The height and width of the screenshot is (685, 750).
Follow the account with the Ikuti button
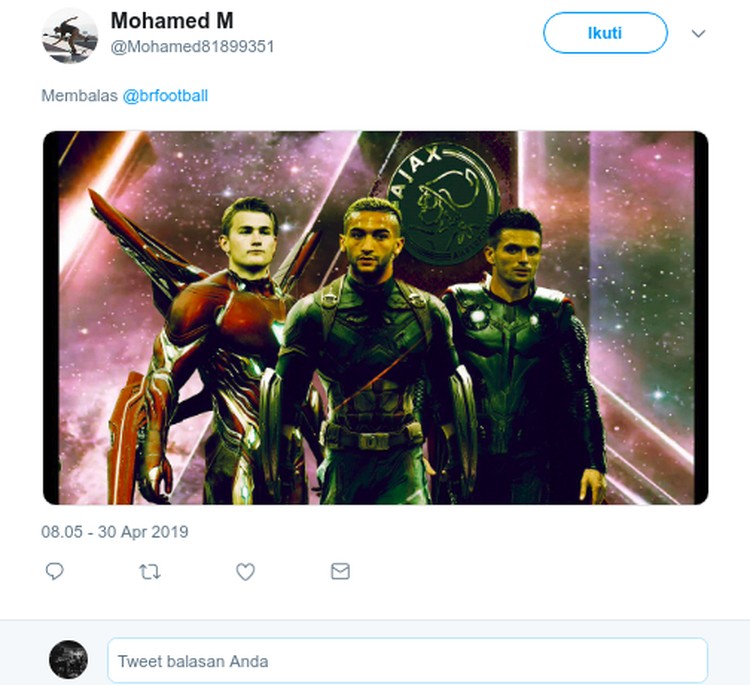[605, 33]
